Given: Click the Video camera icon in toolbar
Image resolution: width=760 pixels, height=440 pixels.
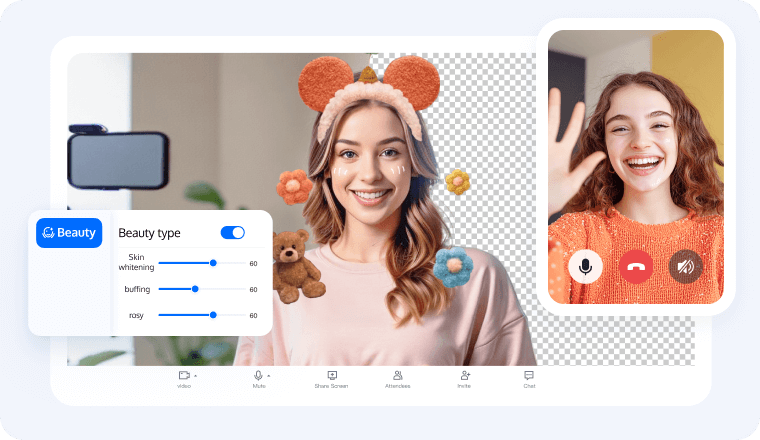Looking at the screenshot, I should (x=184, y=376).
